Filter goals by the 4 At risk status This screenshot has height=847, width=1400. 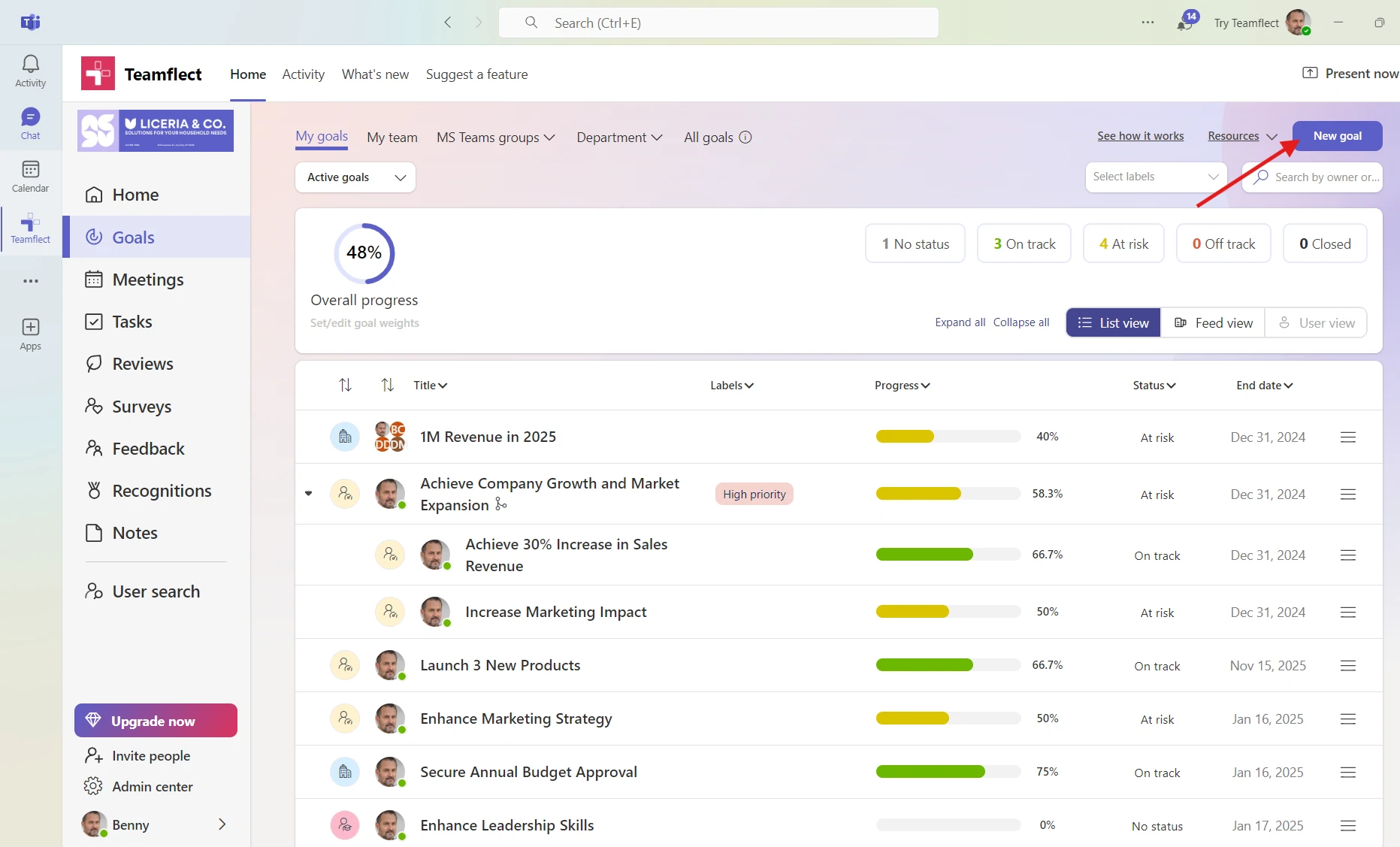1123,243
